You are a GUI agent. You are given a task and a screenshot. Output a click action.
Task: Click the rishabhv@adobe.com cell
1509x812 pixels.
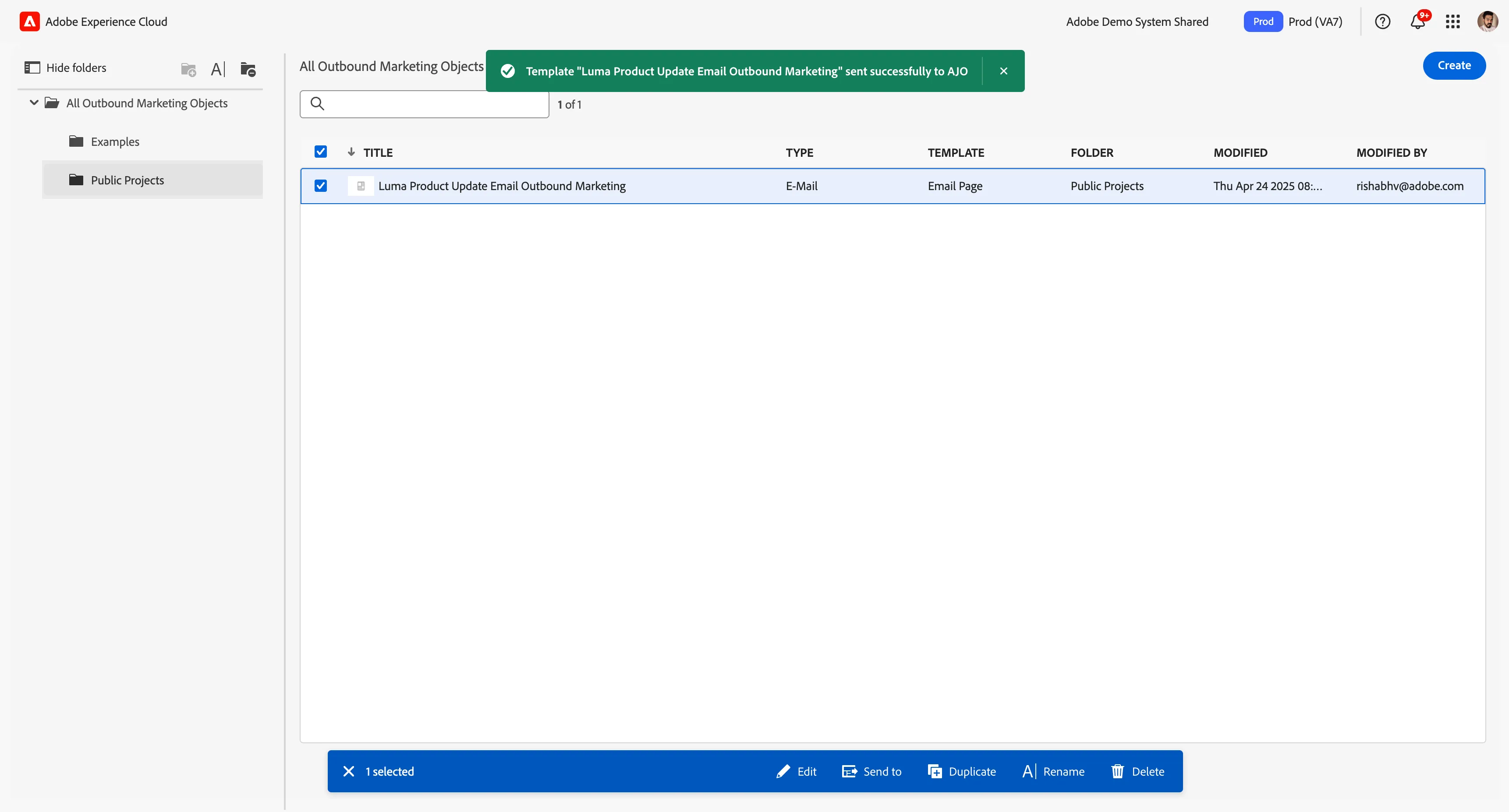(x=1410, y=186)
